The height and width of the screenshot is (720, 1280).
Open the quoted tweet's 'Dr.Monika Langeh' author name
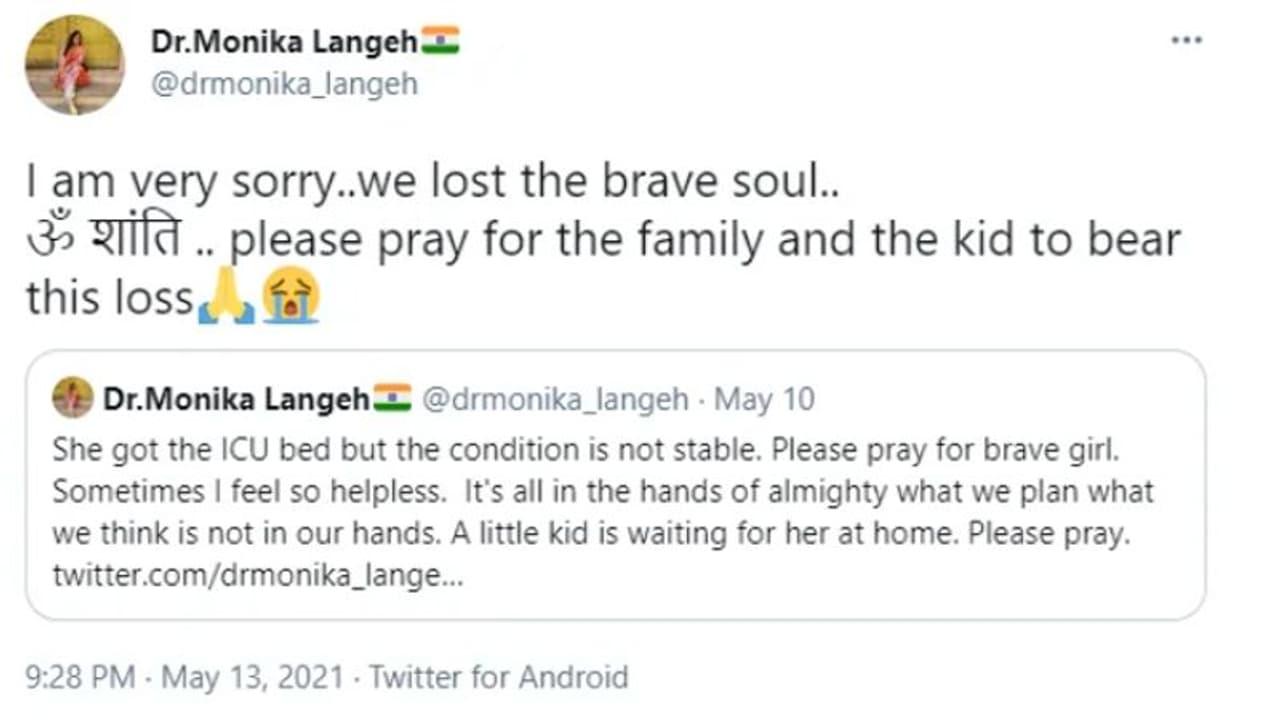pos(236,400)
